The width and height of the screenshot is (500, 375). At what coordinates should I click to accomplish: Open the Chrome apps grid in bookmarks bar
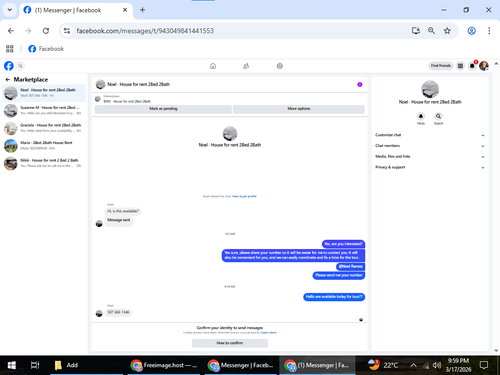pos(10,49)
